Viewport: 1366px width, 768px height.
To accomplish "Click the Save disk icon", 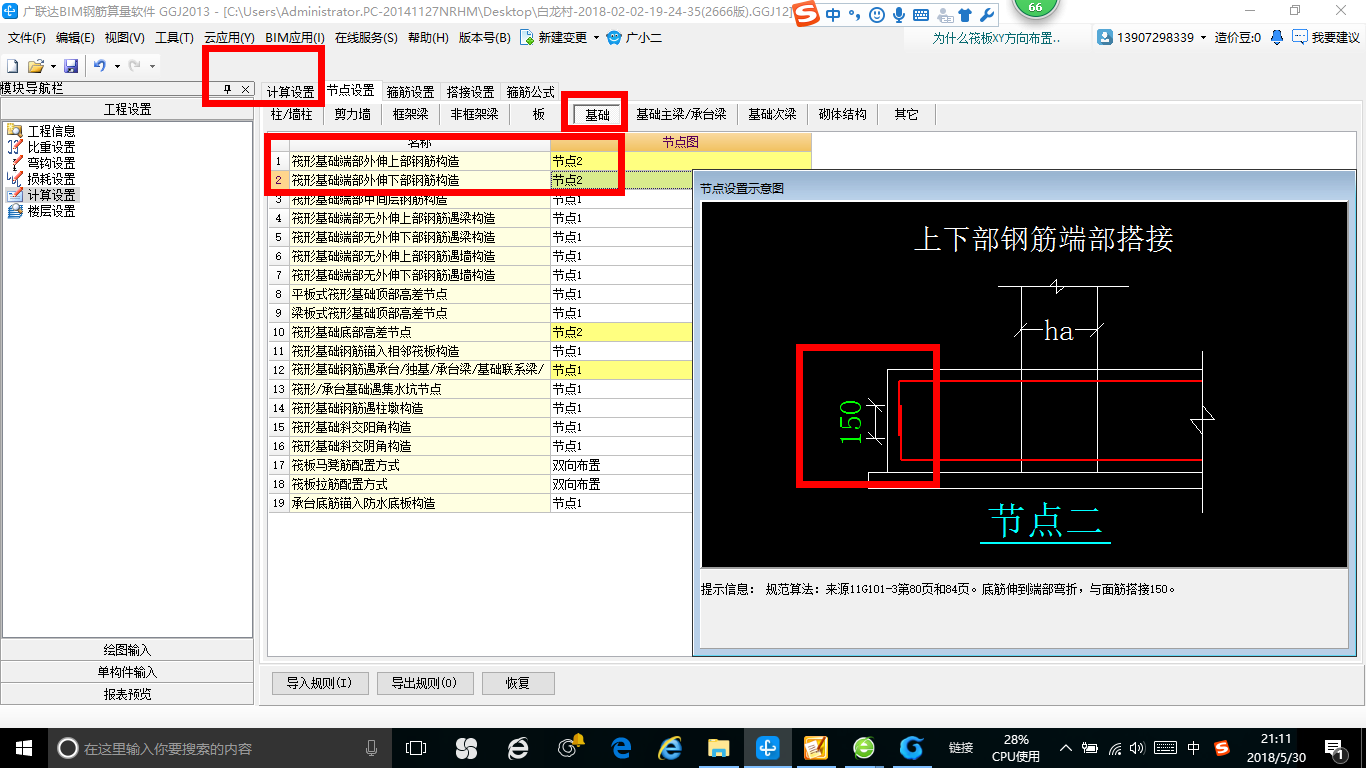I will point(71,66).
